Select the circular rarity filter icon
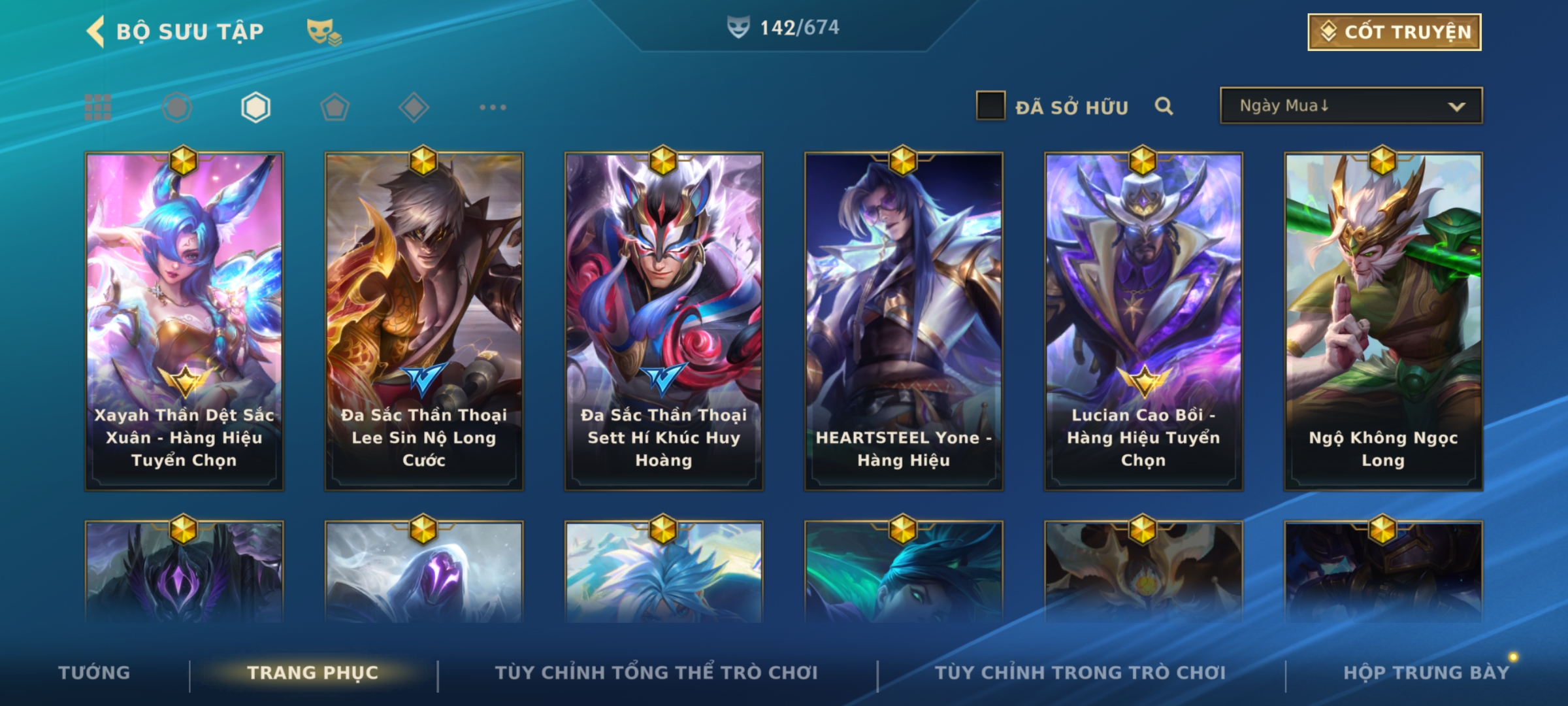 coord(177,107)
